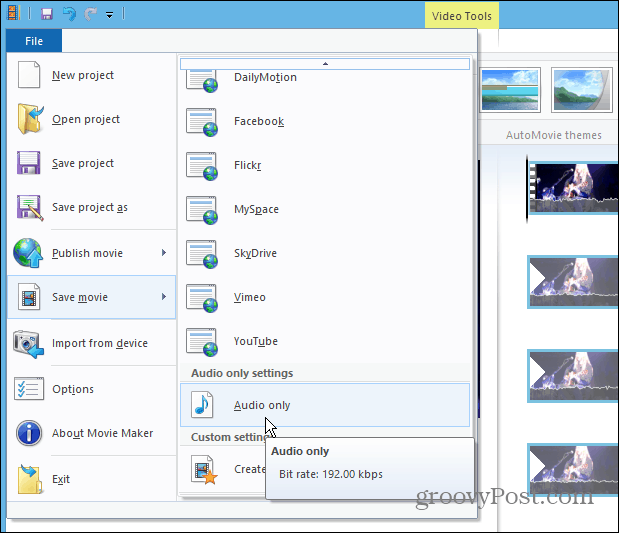Open the Customize Quick Access Toolbar dropdown

tap(109, 15)
